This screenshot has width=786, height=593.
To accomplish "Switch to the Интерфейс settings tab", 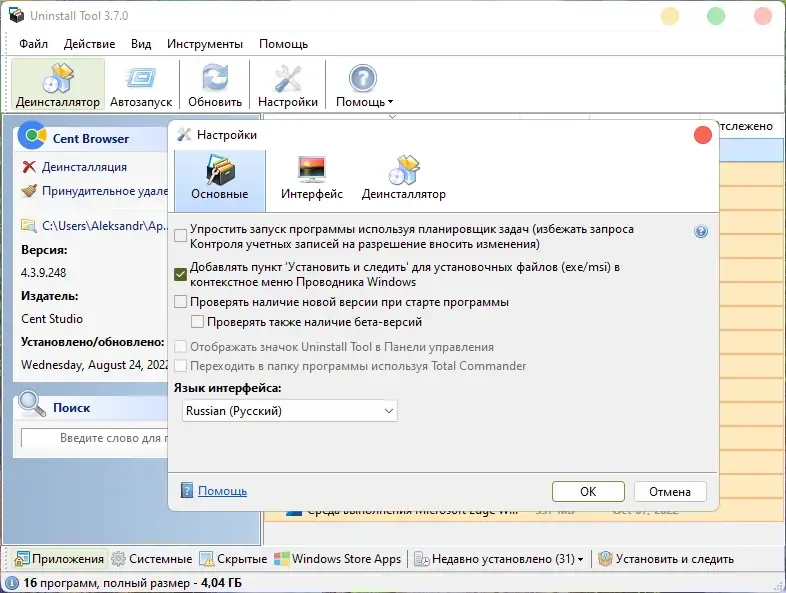I will pos(312,180).
